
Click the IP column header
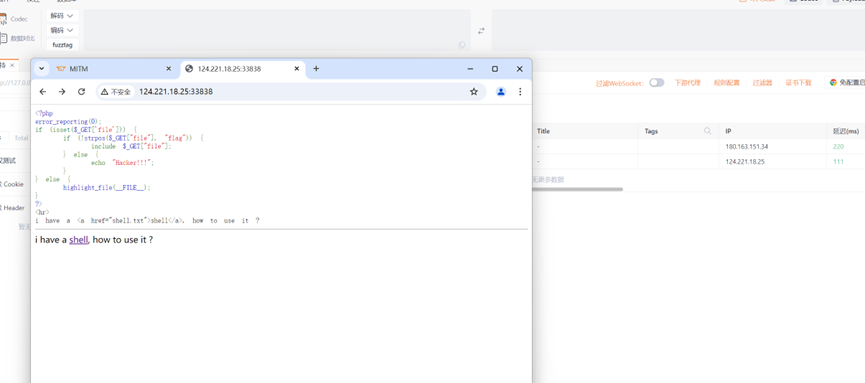pos(772,131)
